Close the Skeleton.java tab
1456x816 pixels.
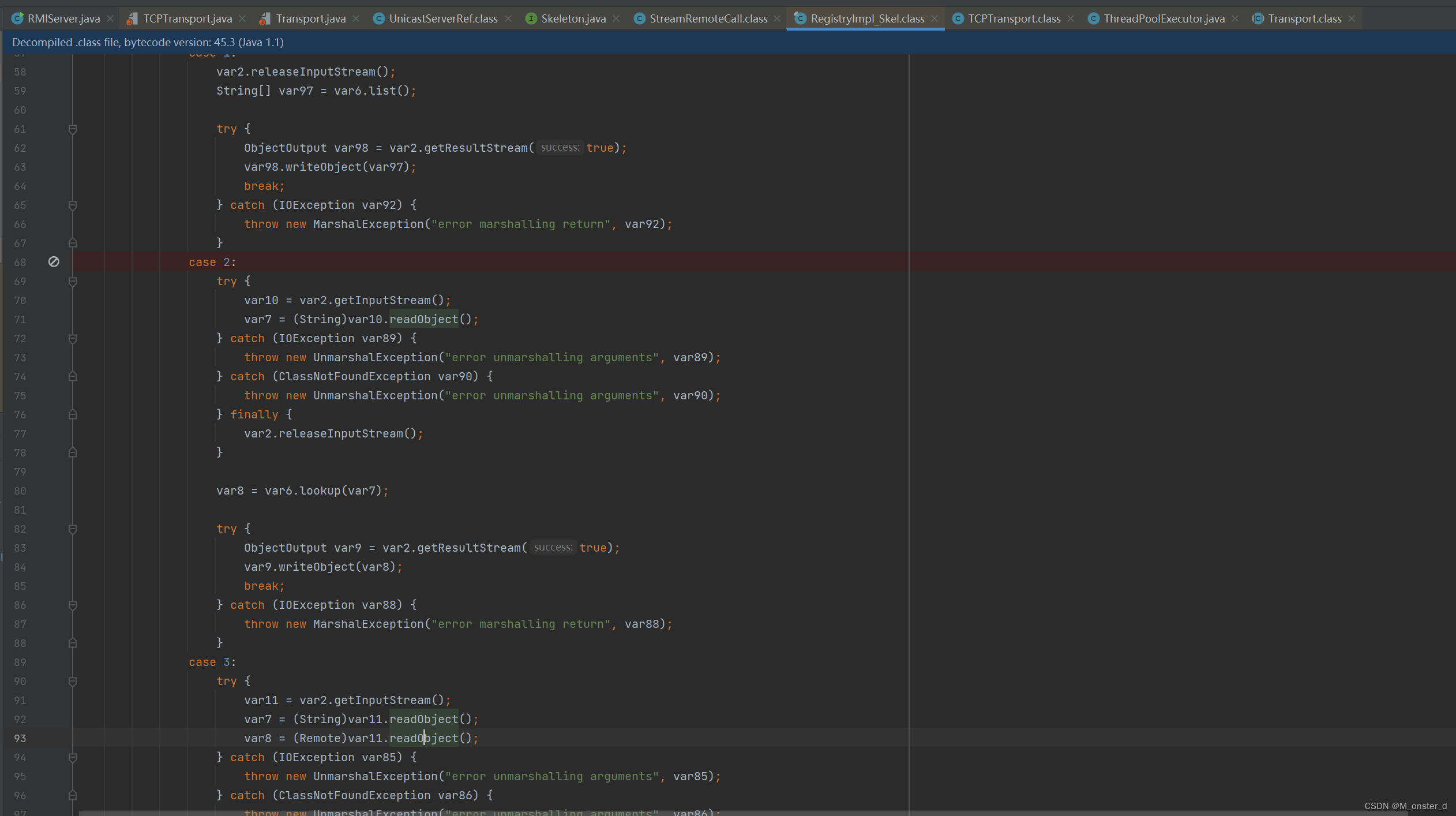616,18
